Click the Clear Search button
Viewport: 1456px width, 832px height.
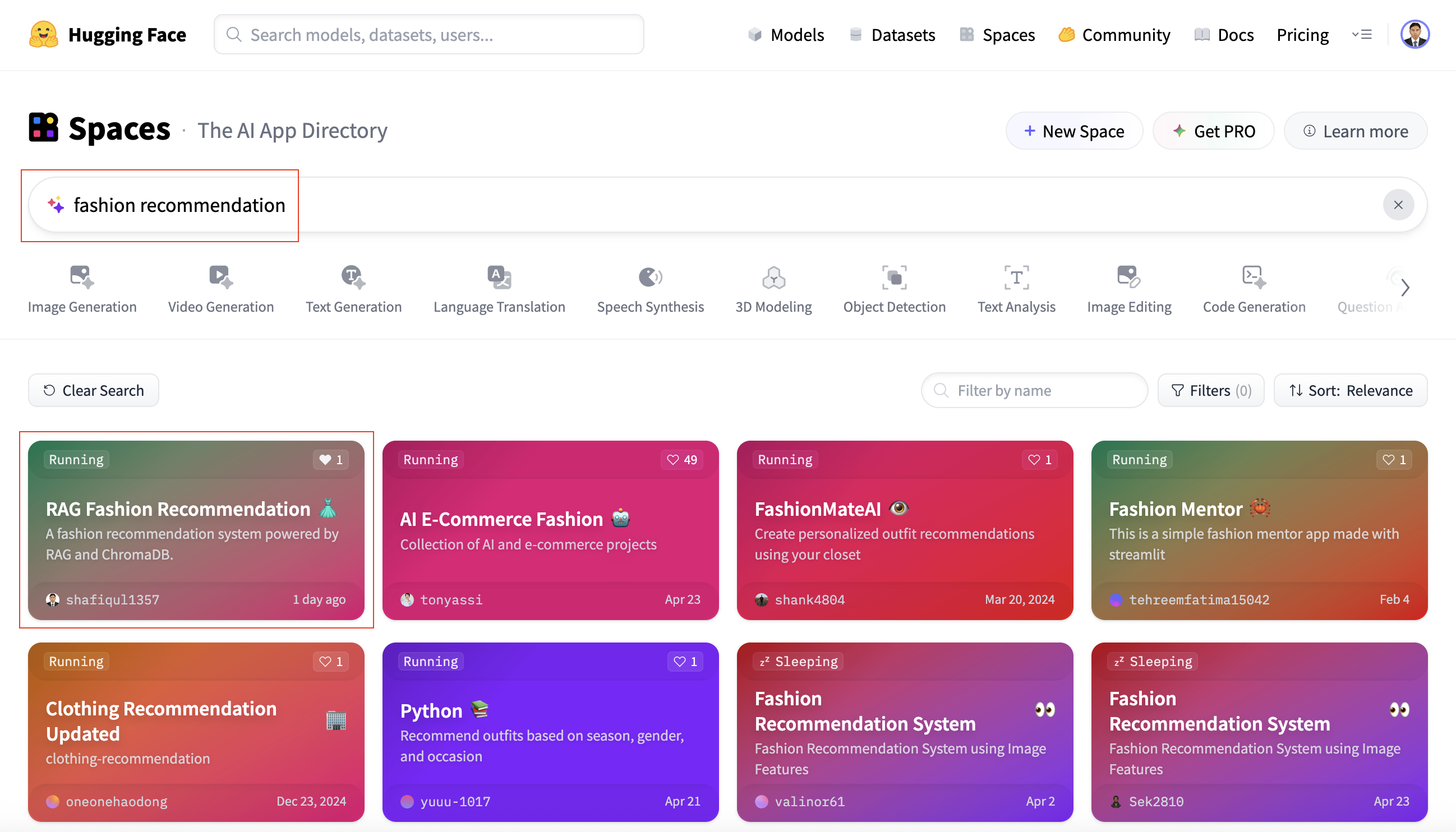94,390
